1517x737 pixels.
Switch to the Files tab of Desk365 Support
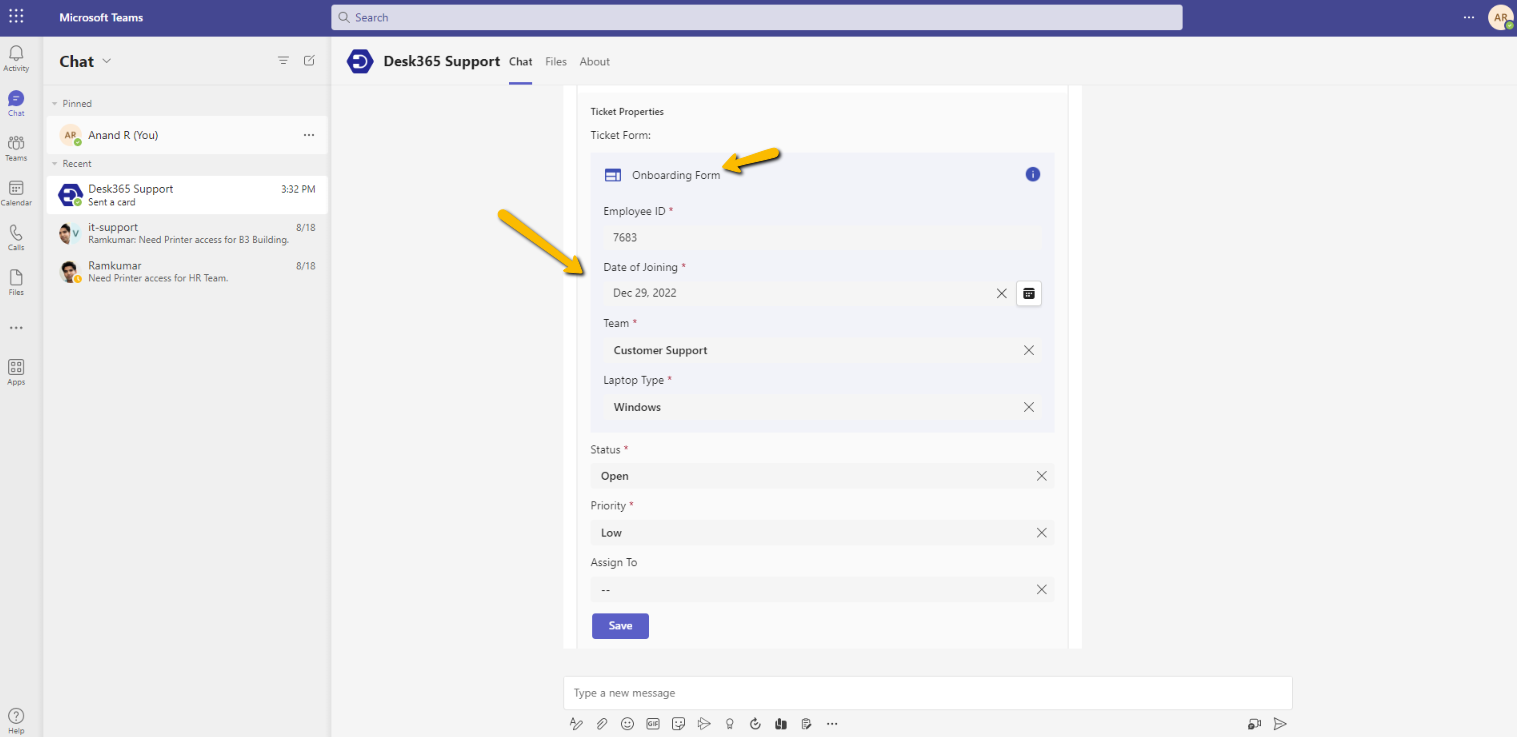coord(555,62)
